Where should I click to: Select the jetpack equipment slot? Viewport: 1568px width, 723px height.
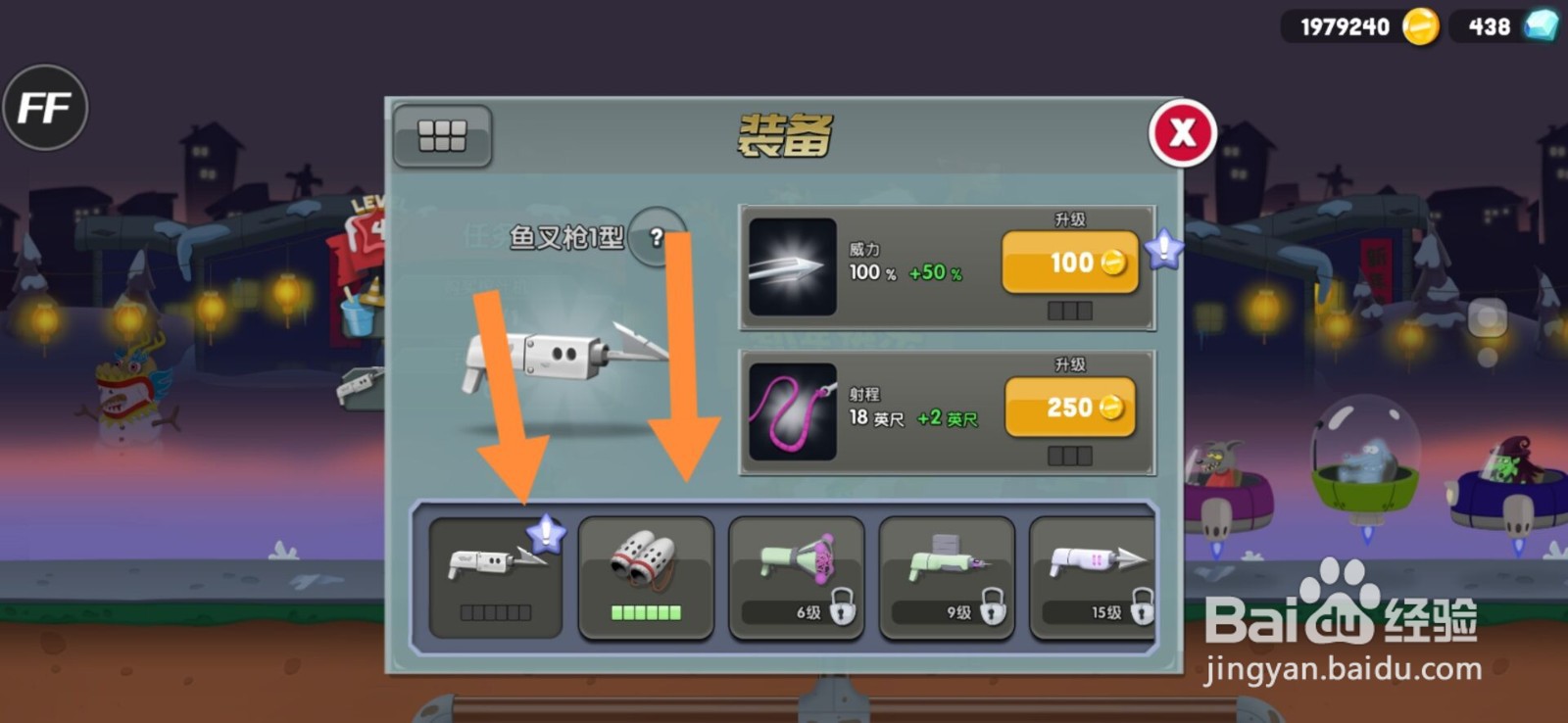pos(646,578)
